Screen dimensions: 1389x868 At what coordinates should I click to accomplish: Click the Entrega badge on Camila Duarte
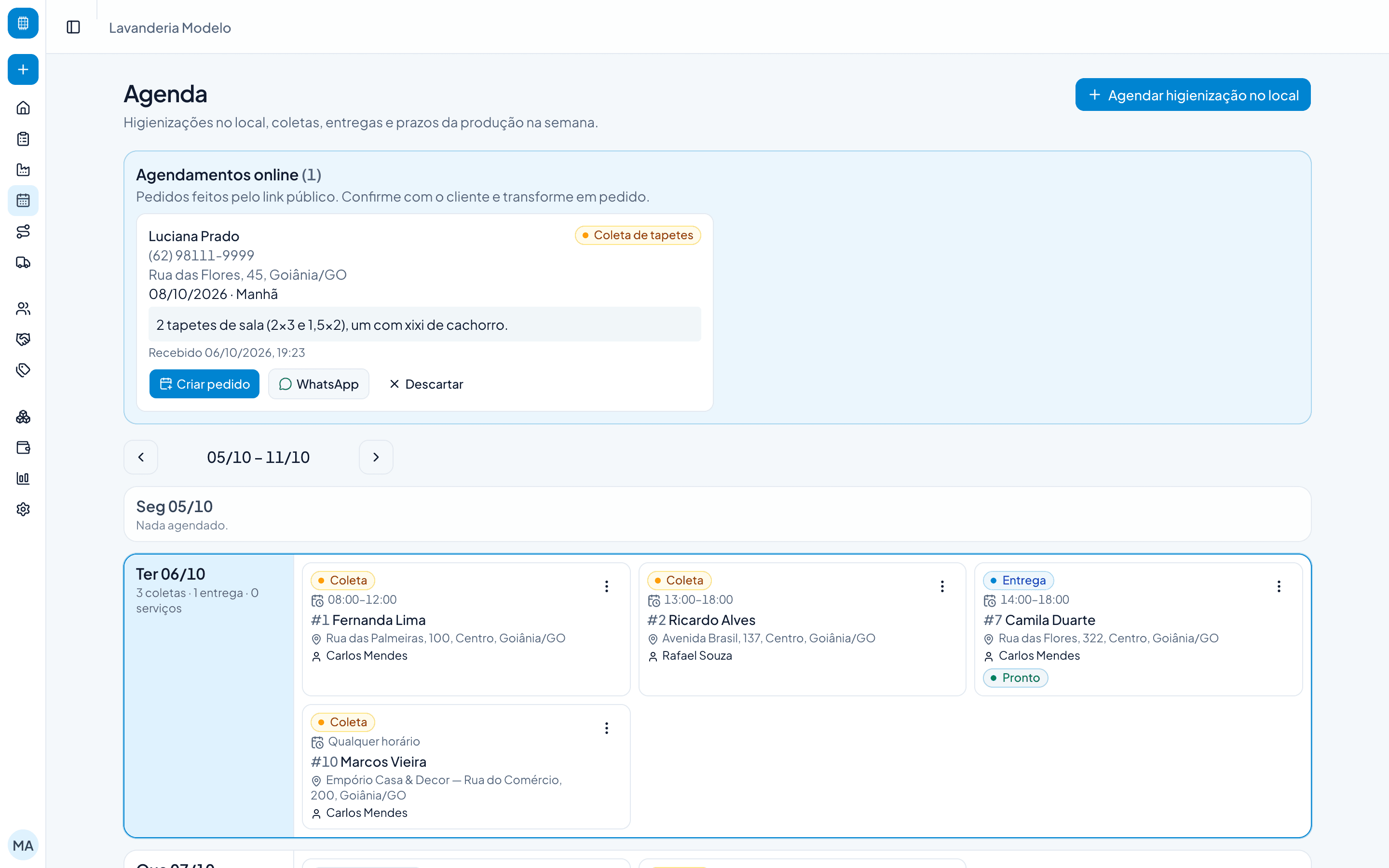pos(1018,581)
